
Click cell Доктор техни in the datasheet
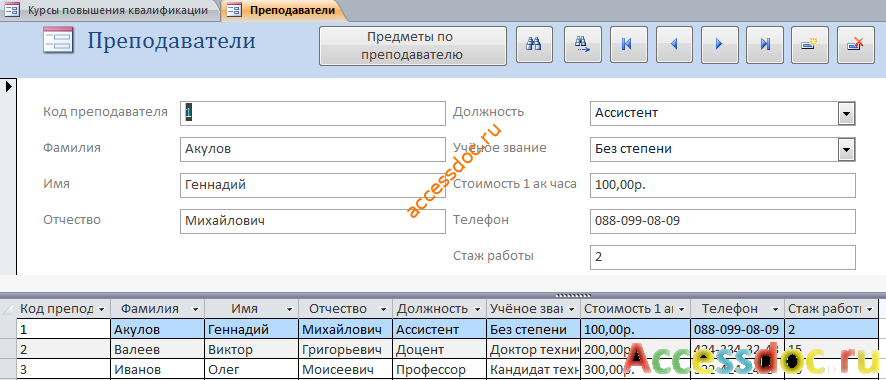point(533,350)
